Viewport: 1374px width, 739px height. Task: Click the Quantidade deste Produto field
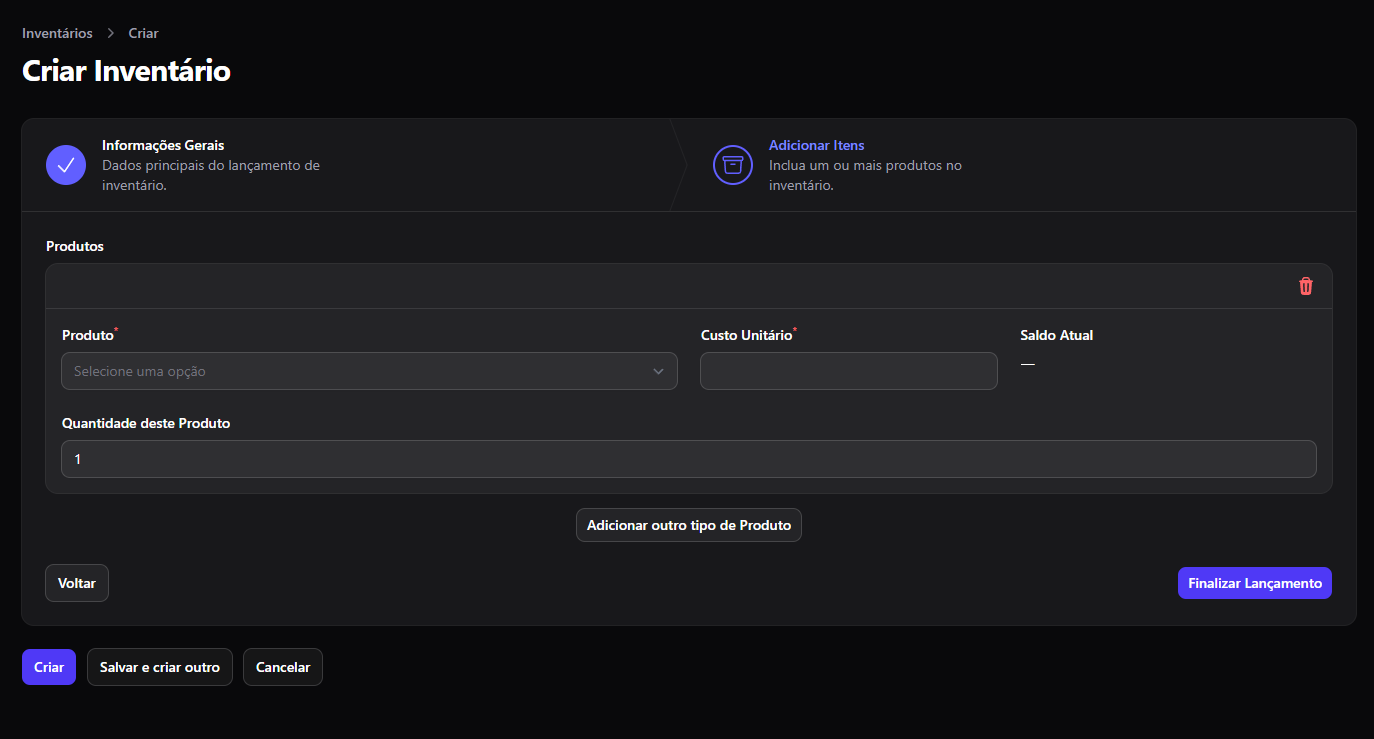click(x=689, y=459)
